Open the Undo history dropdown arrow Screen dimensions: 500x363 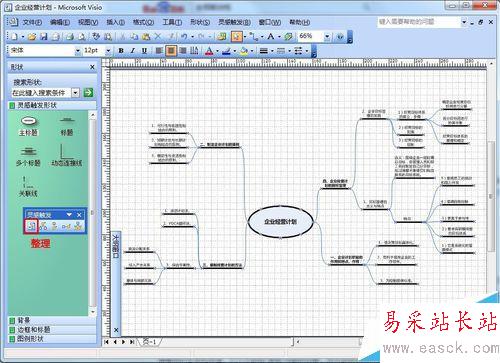pos(192,36)
